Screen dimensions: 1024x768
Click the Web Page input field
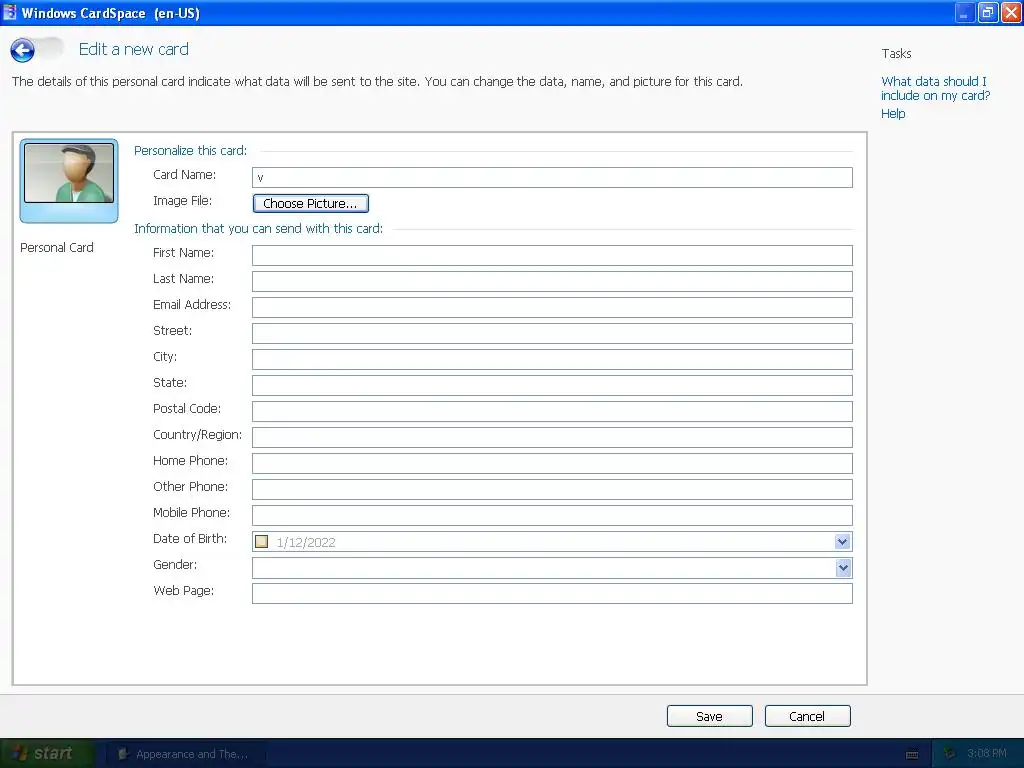coord(552,594)
